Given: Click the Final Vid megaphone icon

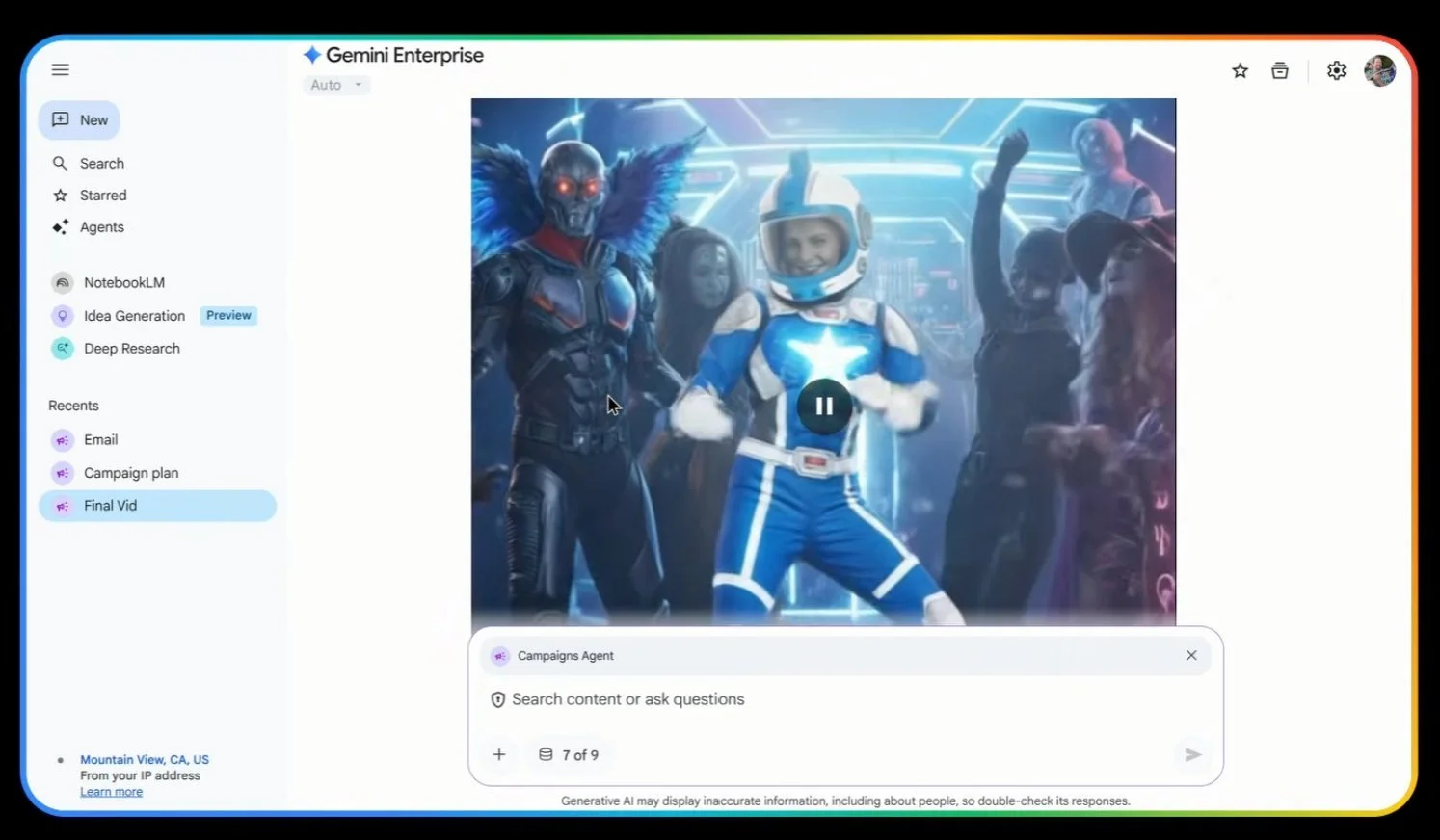Looking at the screenshot, I should click(63, 506).
